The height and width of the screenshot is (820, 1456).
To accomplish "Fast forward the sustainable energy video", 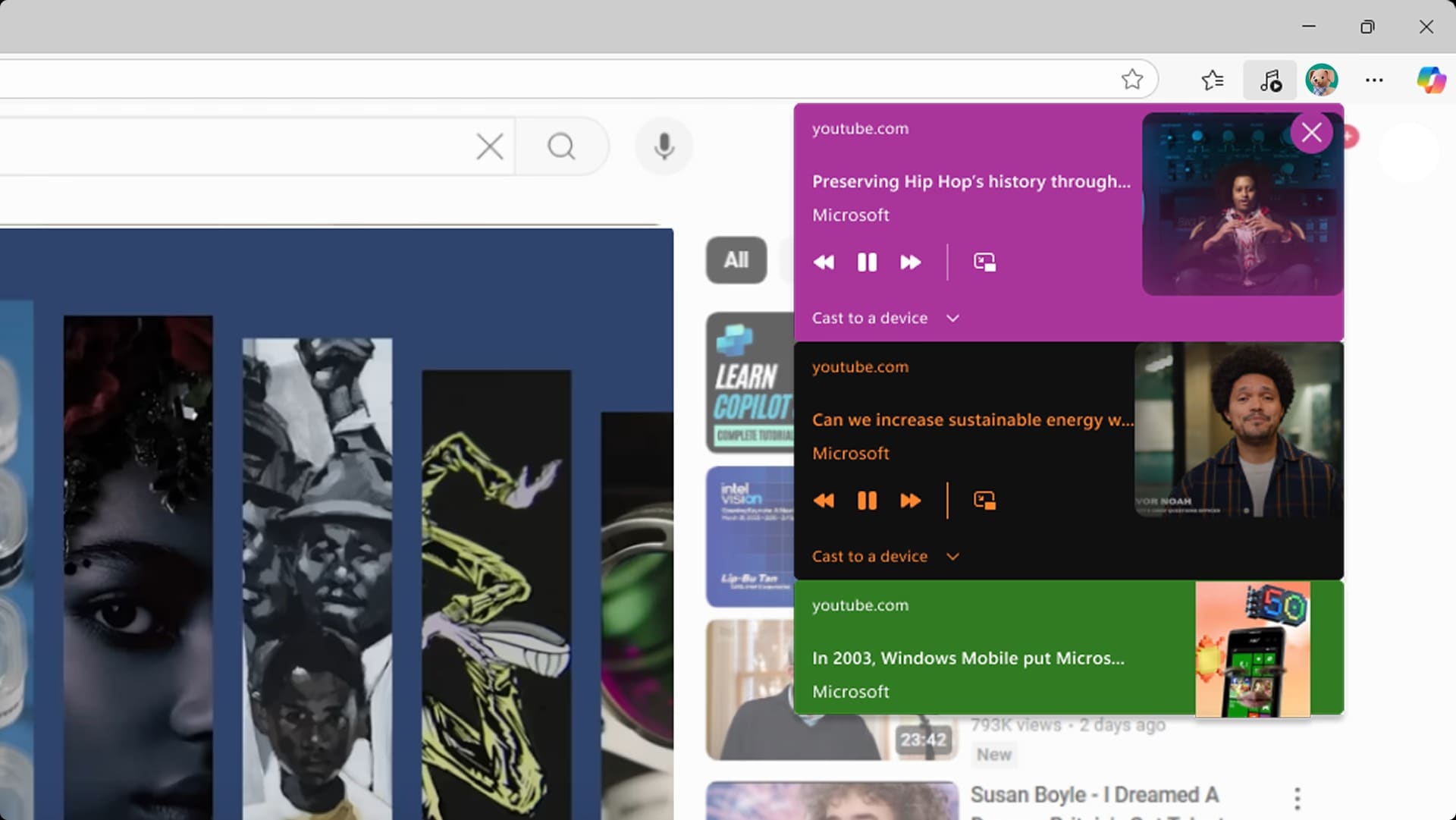I will tap(910, 501).
